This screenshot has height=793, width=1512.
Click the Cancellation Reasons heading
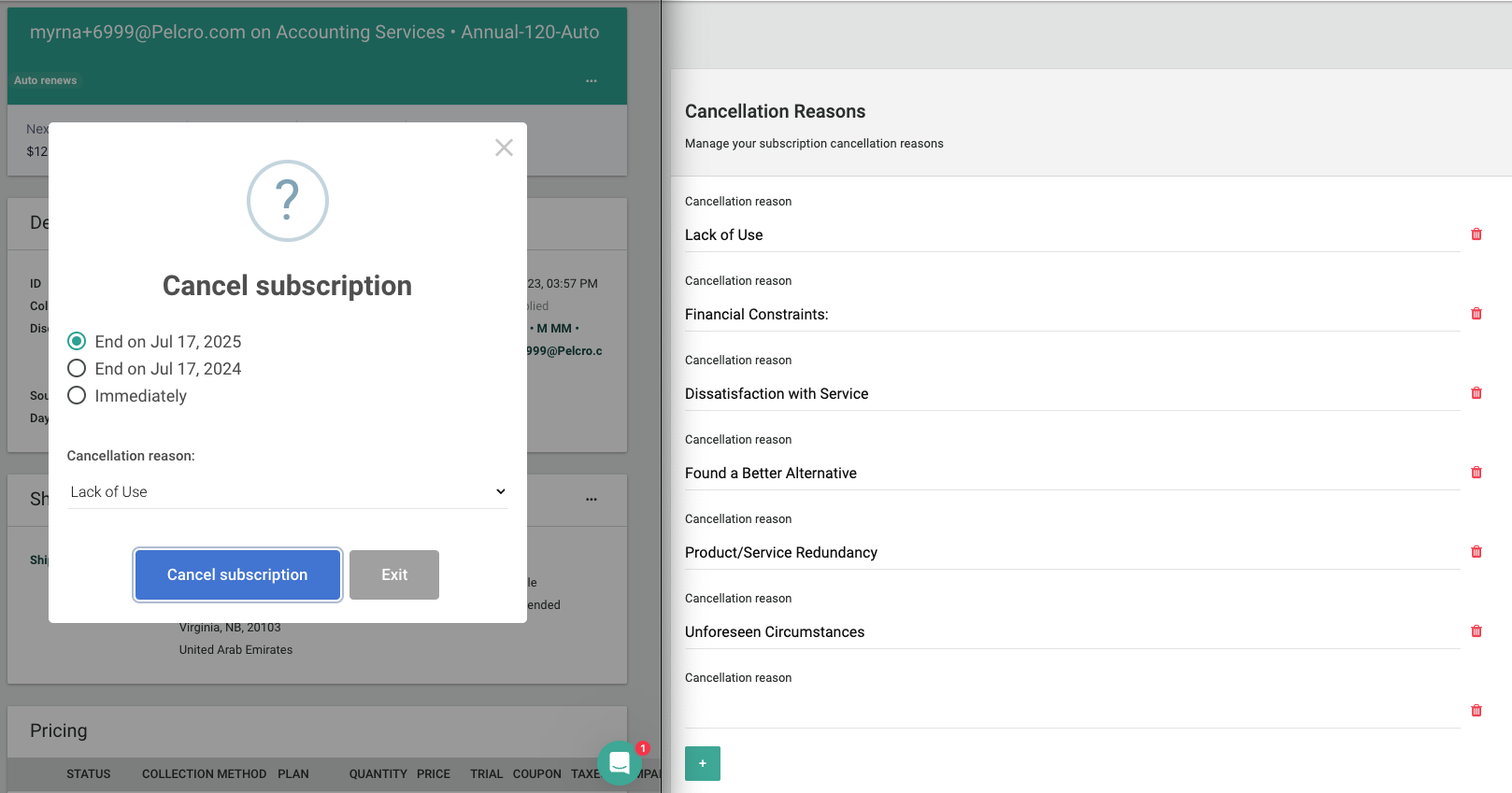776,111
